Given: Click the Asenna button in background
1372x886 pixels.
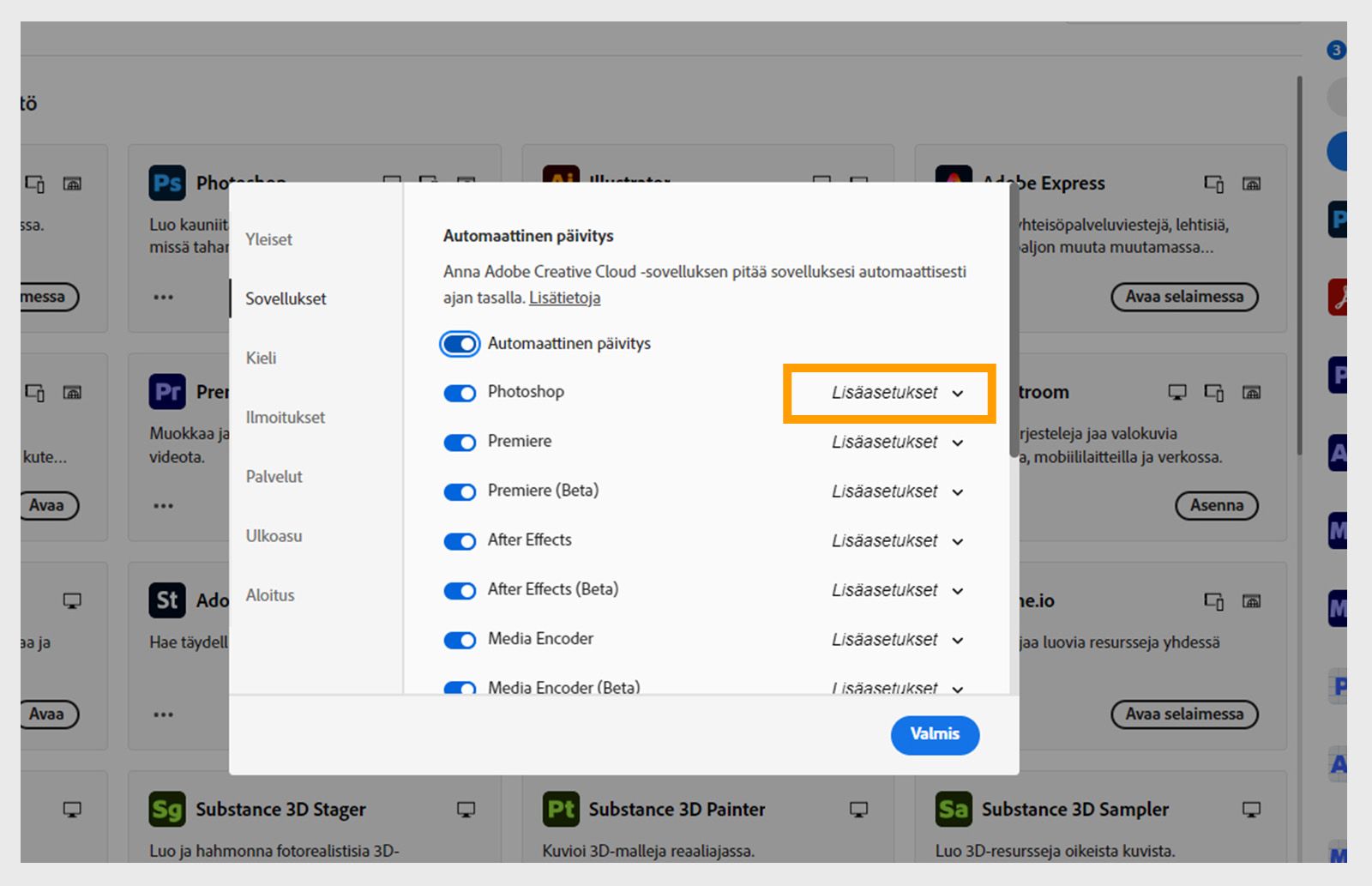Looking at the screenshot, I should [1216, 505].
